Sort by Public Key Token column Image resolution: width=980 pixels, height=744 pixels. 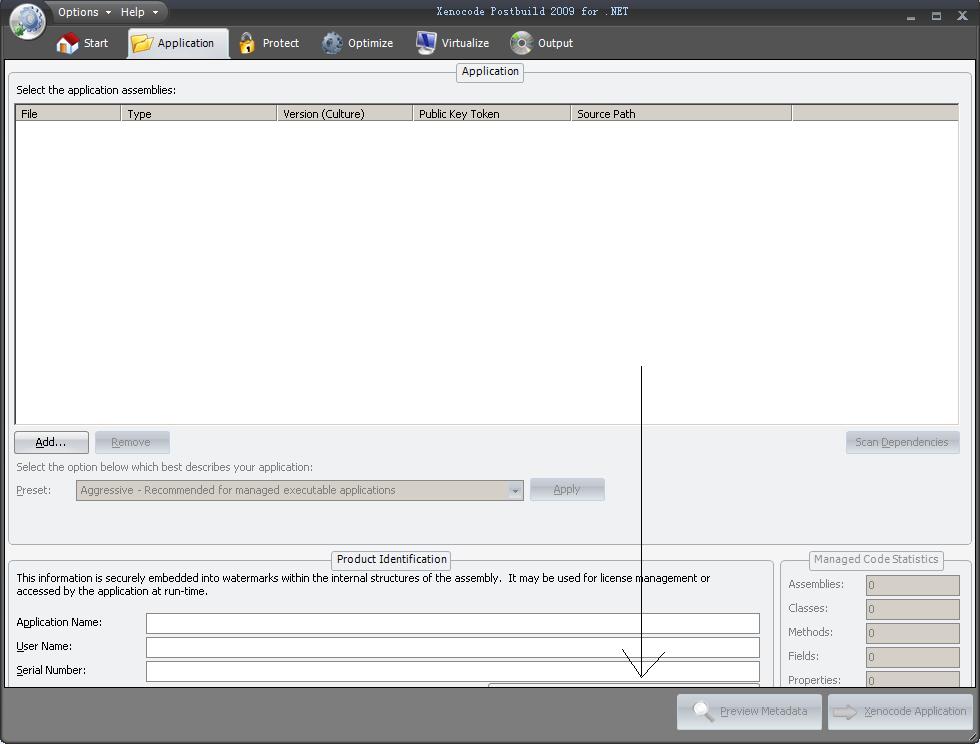pos(492,114)
